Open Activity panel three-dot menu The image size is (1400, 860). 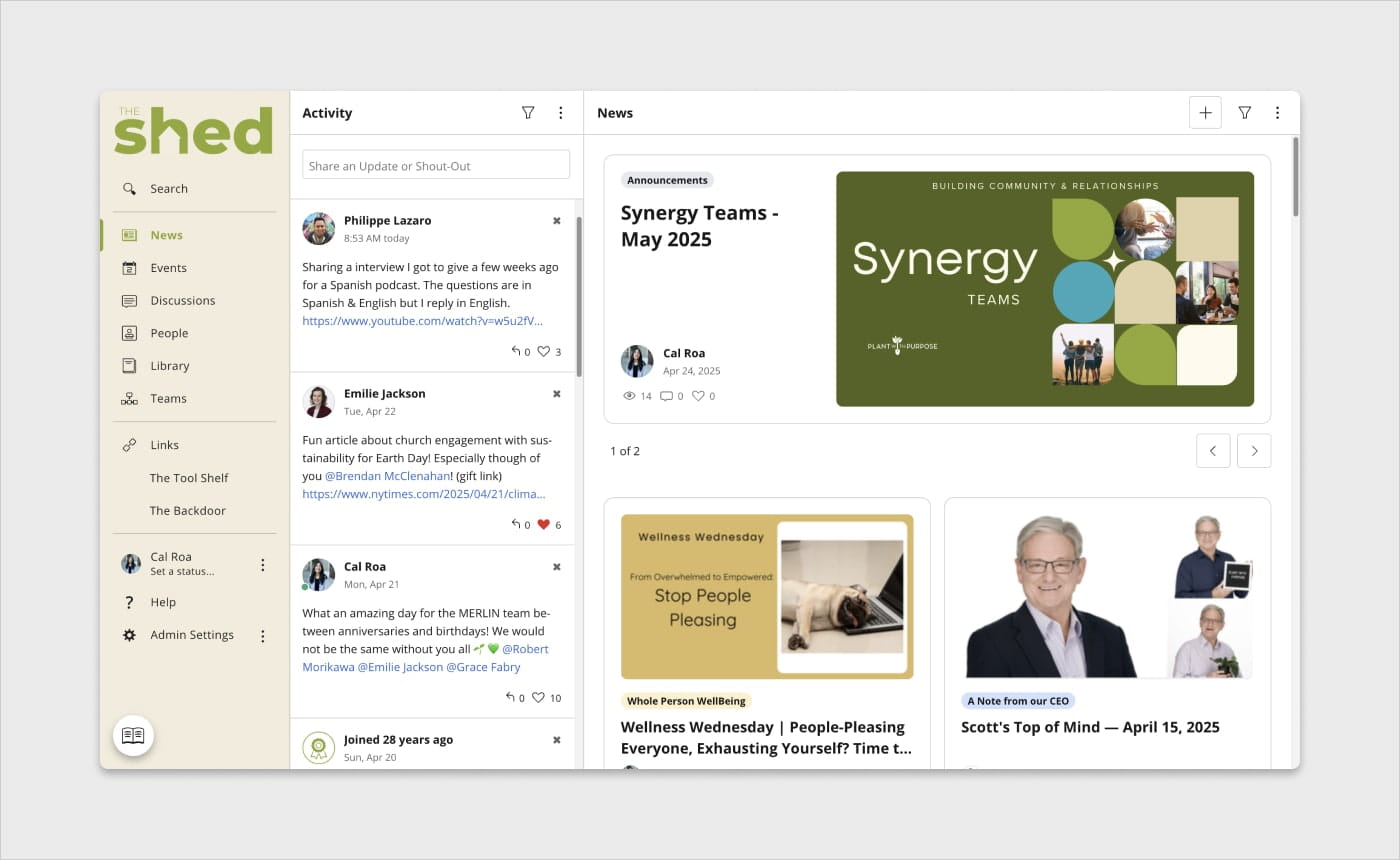(561, 113)
